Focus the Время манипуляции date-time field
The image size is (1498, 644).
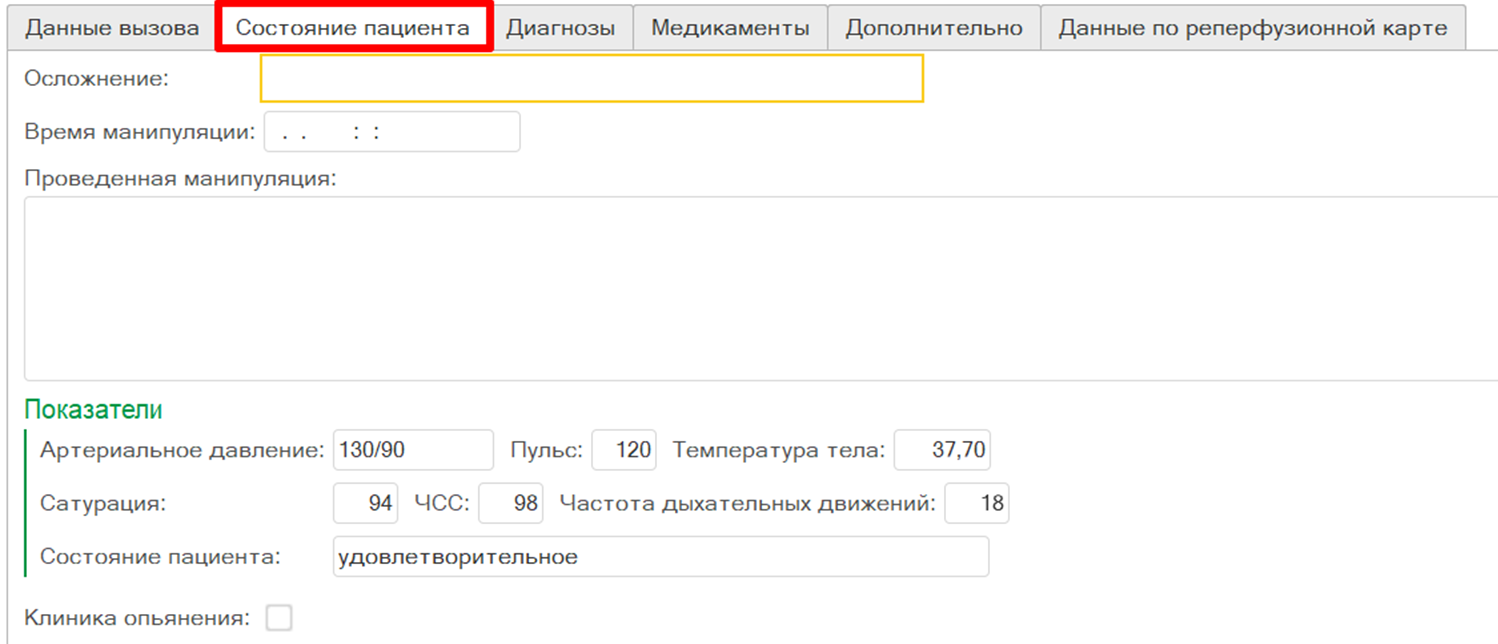click(392, 132)
